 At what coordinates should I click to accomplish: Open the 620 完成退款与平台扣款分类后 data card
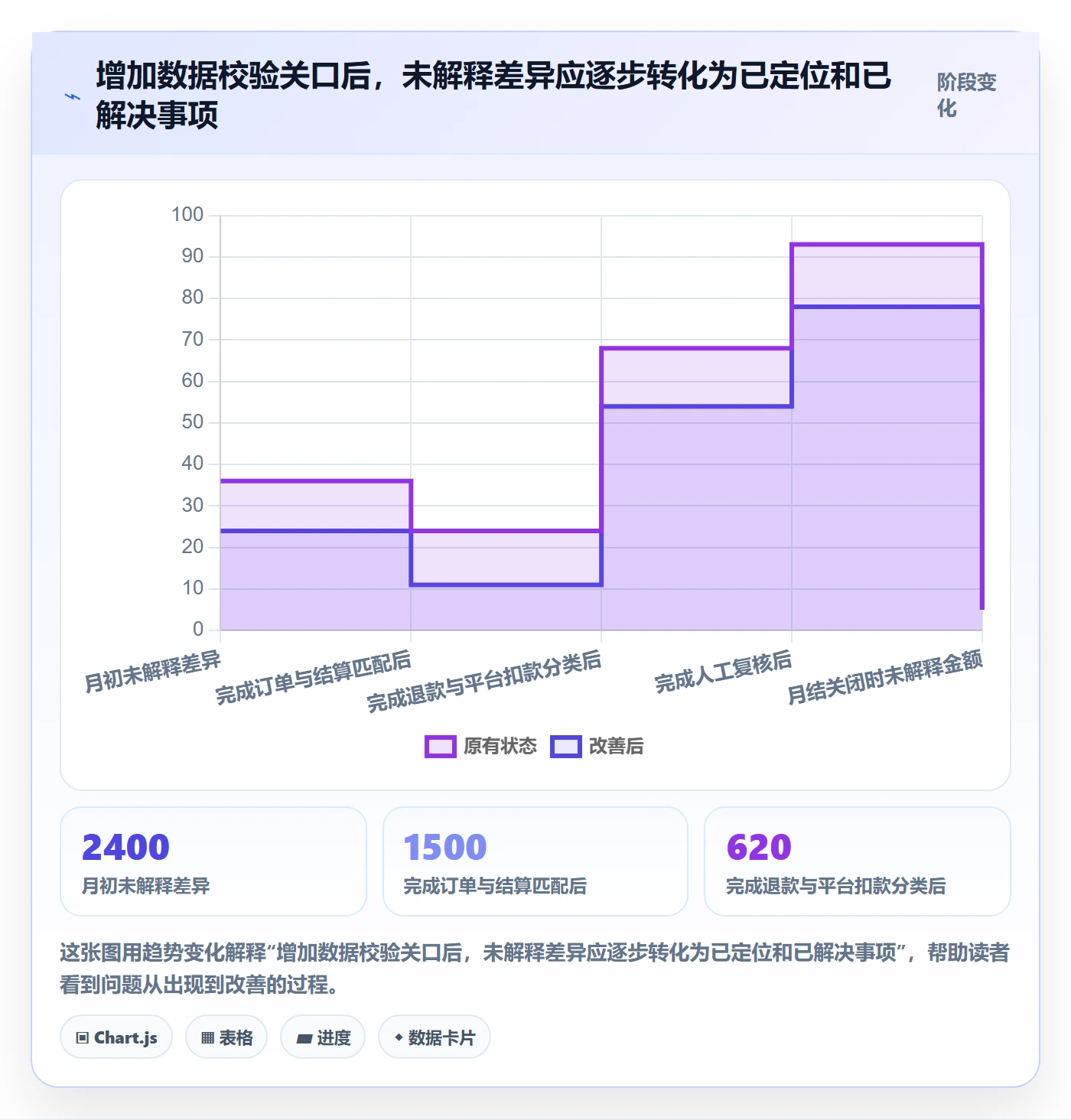point(858,861)
